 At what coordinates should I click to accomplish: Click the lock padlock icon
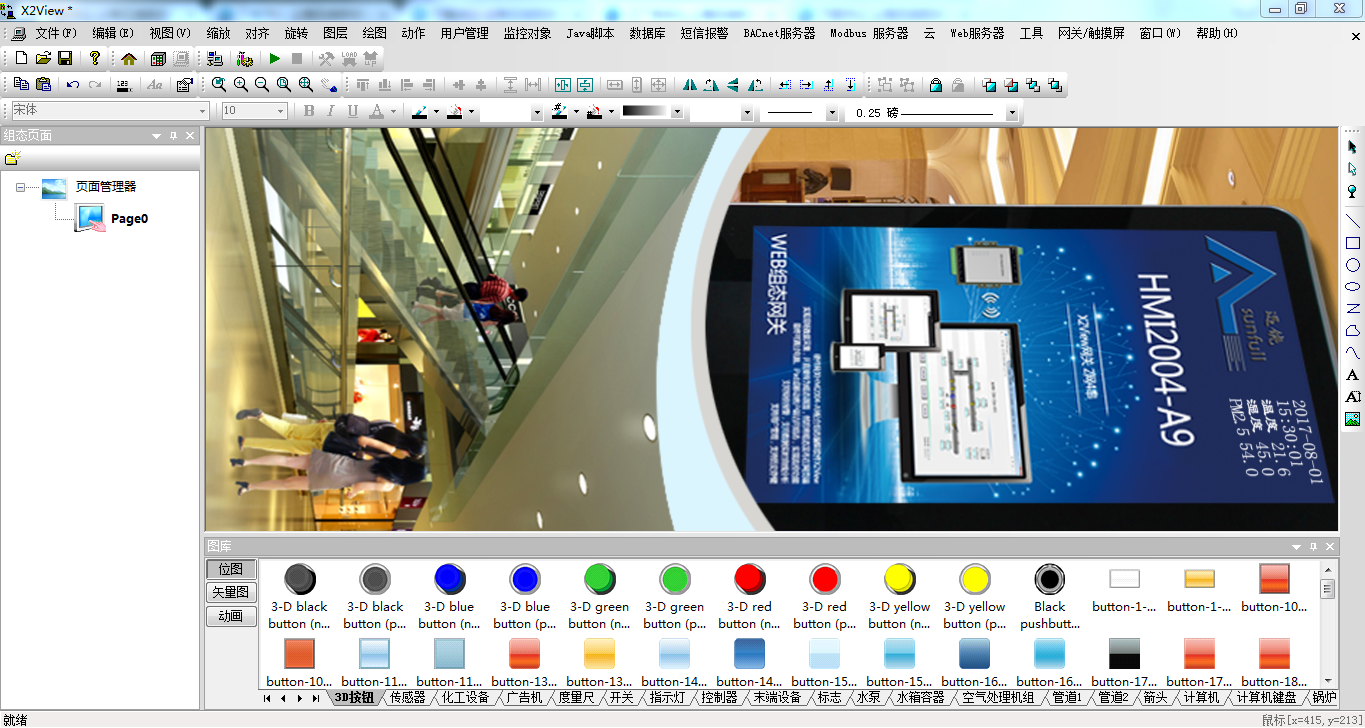[935, 85]
